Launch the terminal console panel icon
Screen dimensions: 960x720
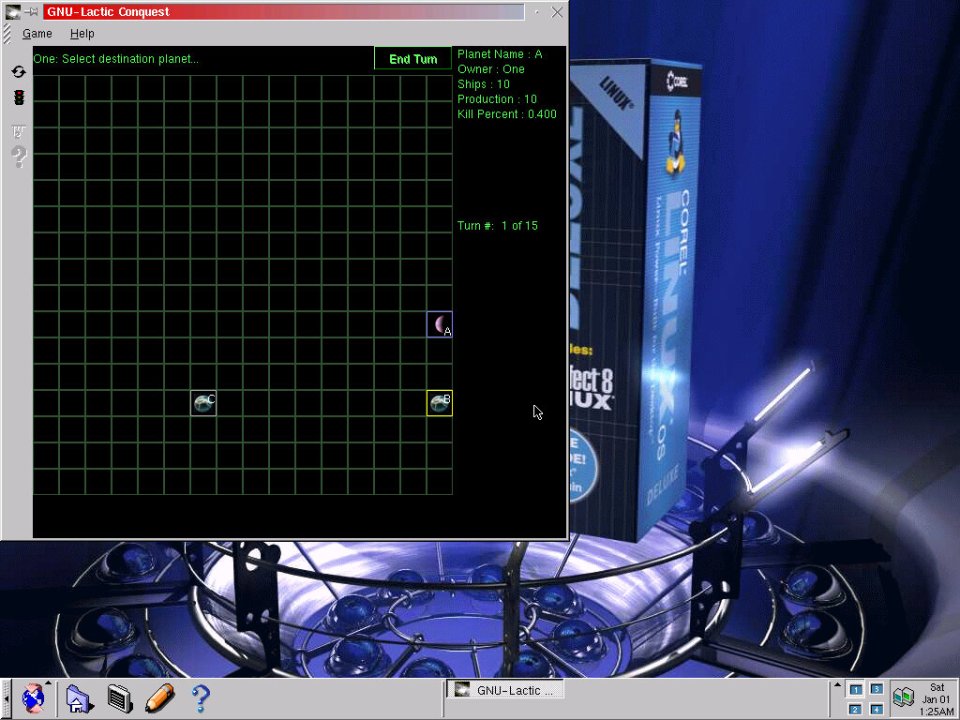pyautogui.click(x=120, y=698)
